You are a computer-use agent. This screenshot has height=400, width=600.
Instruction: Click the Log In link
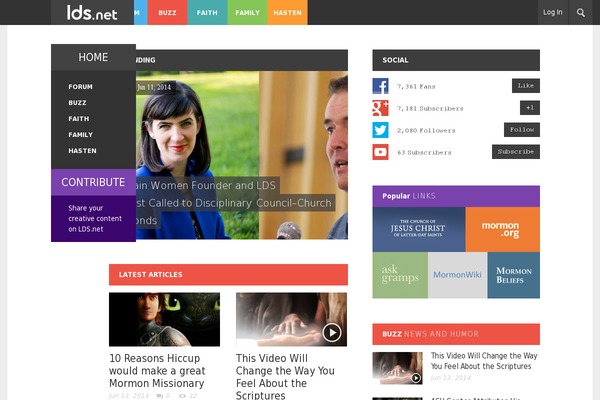(x=553, y=13)
